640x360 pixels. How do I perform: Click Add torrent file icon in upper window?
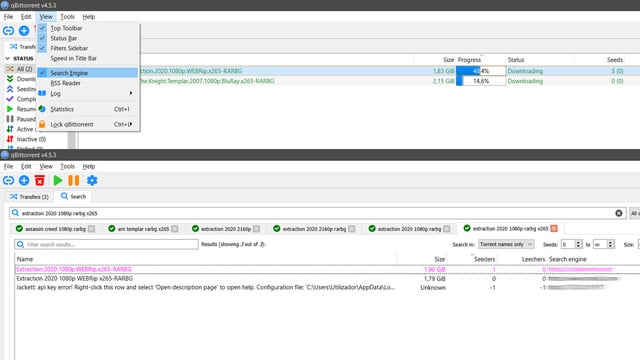(x=24, y=31)
